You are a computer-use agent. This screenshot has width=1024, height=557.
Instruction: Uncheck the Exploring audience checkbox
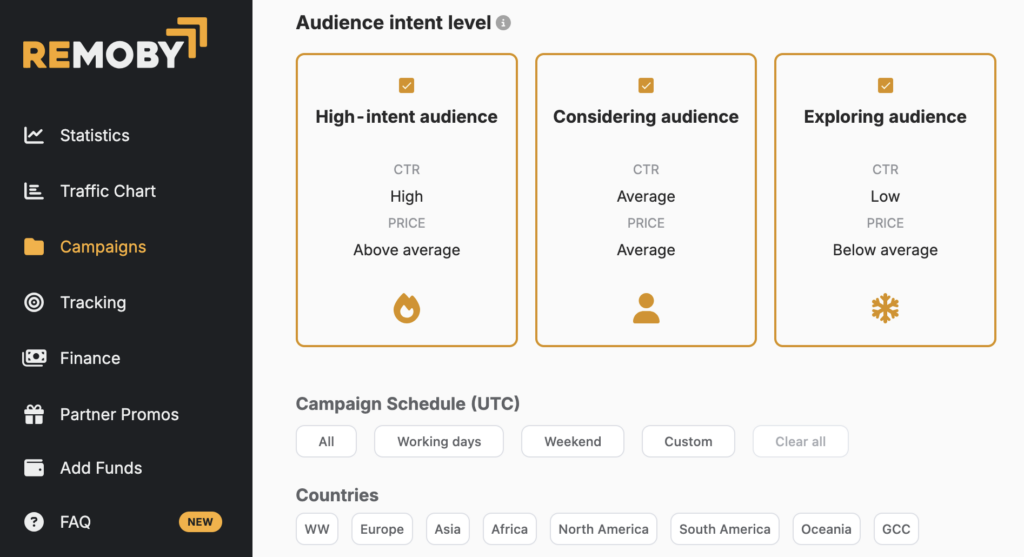pyautogui.click(x=885, y=86)
